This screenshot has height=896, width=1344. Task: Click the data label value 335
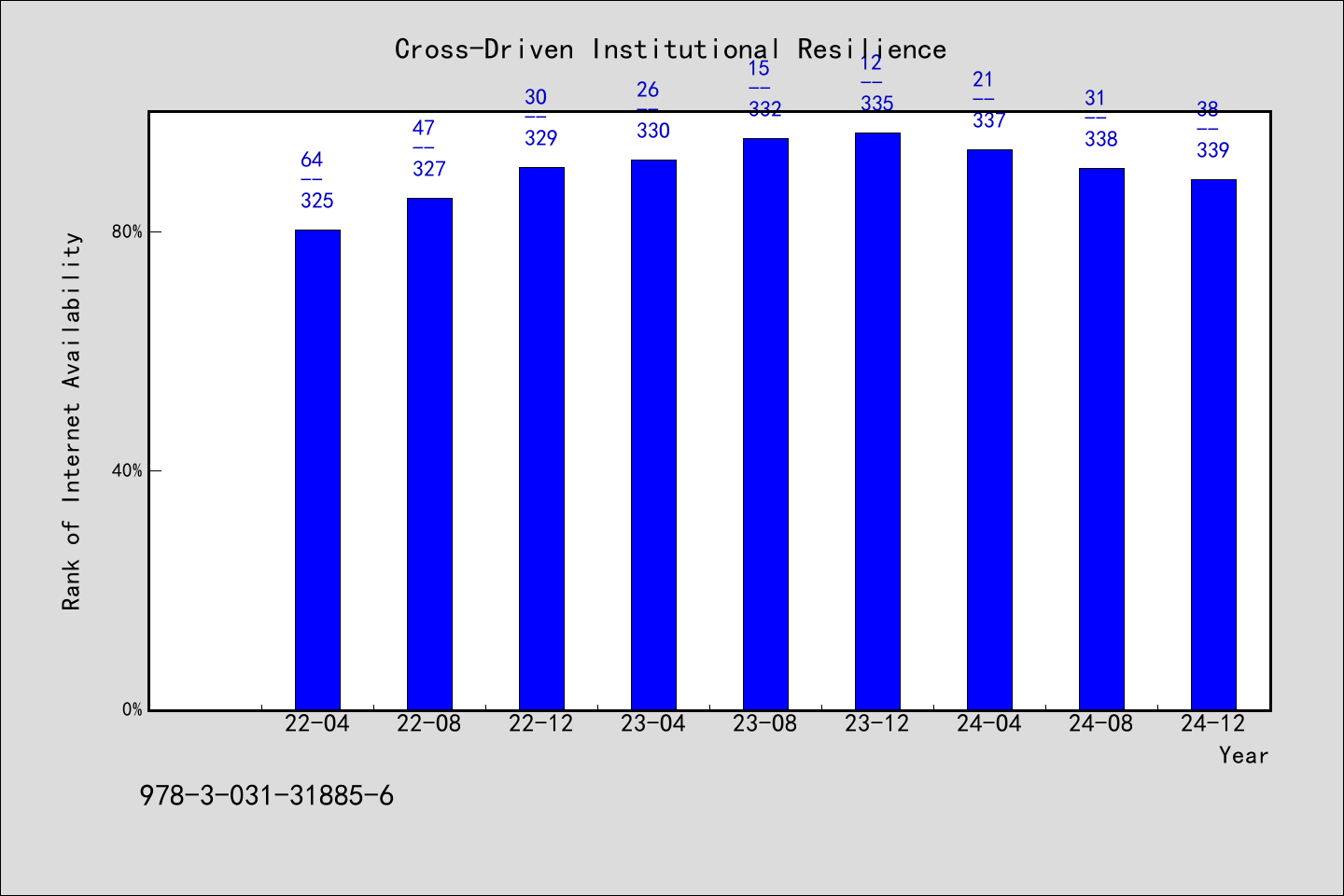pyautogui.click(x=877, y=104)
